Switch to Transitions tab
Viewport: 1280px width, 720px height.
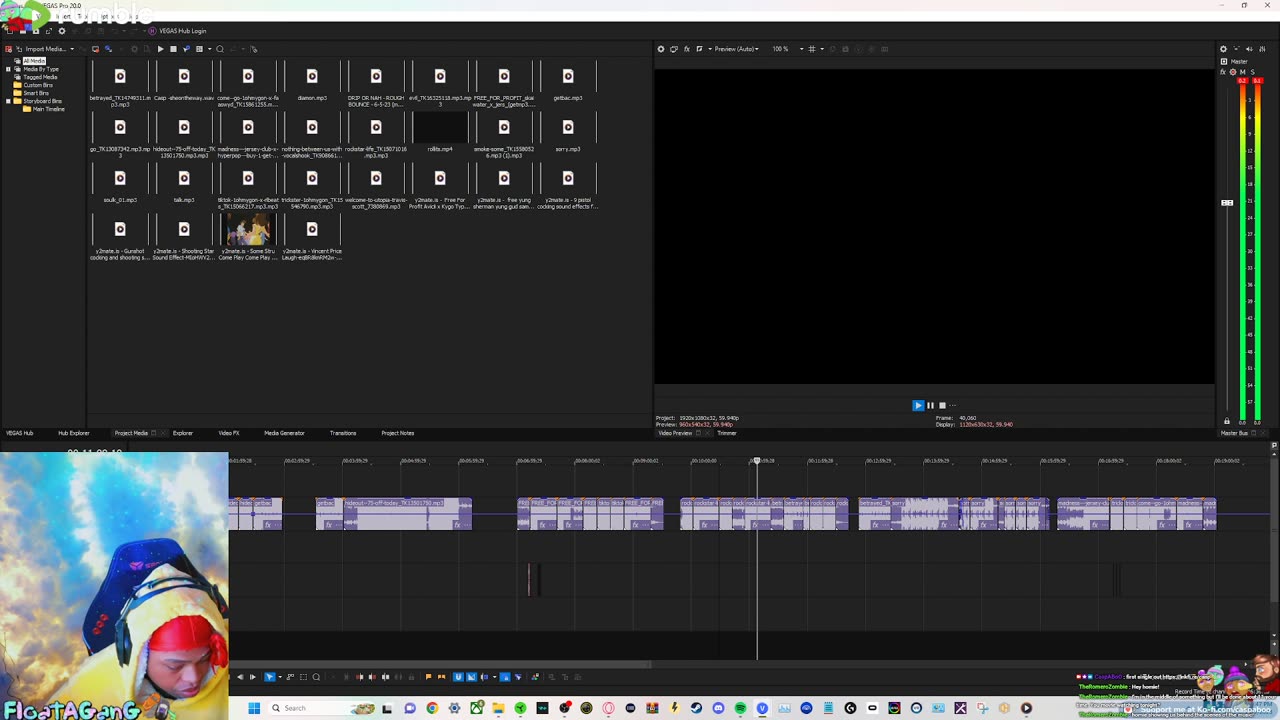[x=343, y=433]
